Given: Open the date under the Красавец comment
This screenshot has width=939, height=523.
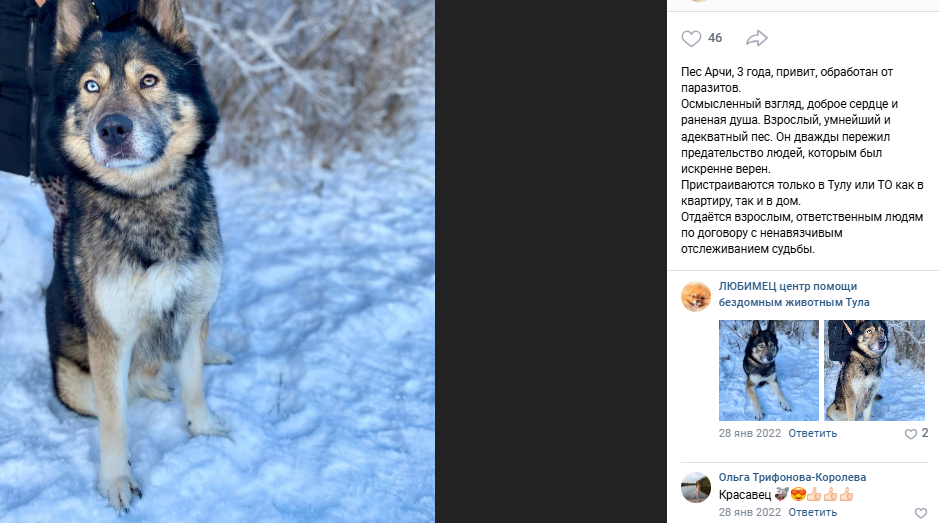Looking at the screenshot, I should [750, 512].
